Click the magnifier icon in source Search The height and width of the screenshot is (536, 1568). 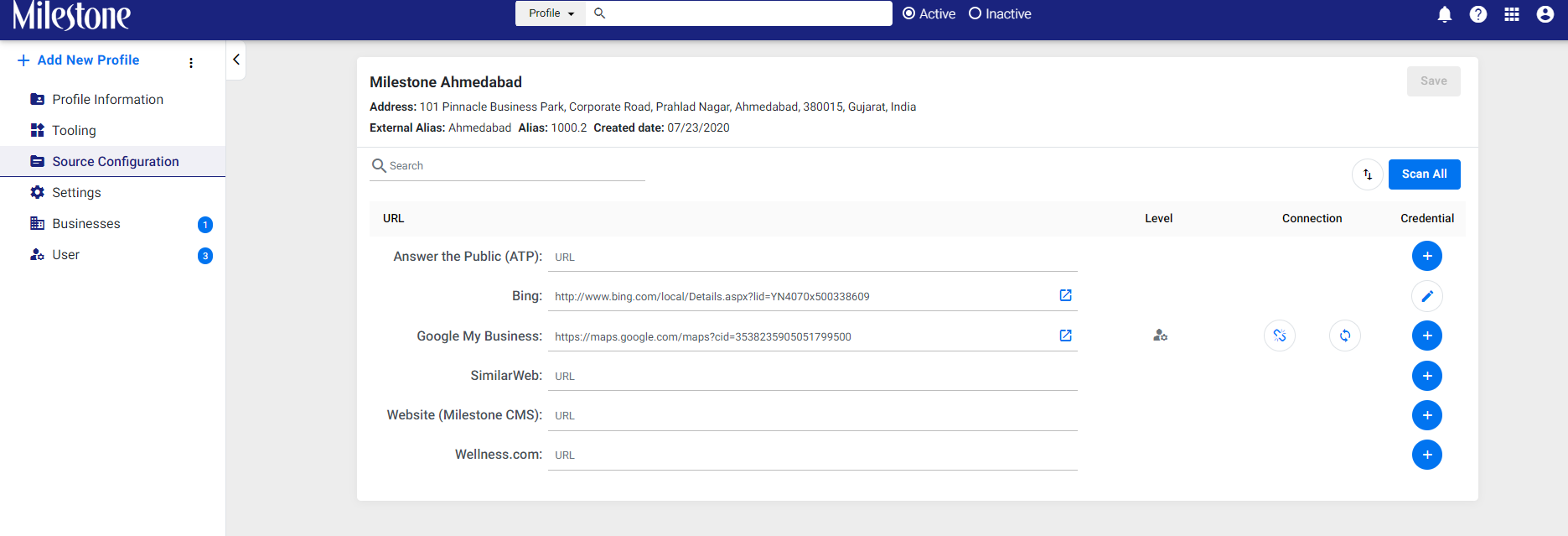(379, 166)
